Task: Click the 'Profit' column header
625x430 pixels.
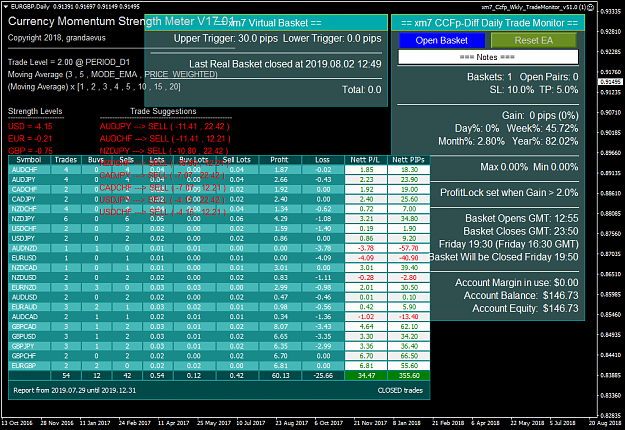Action: 279,160
